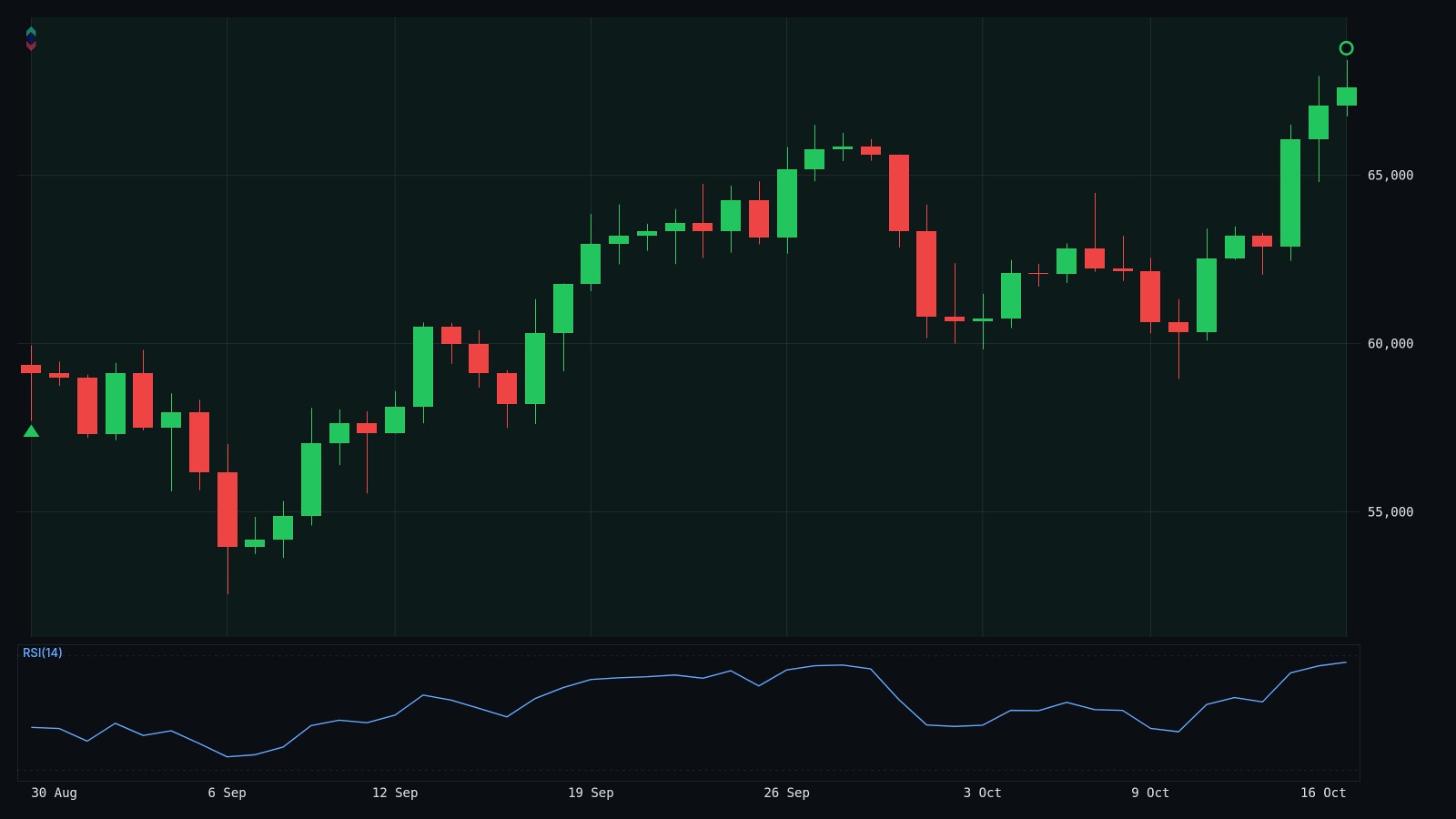This screenshot has width=1456, height=819.
Task: Click the 19 Sep date label
Action: click(x=591, y=793)
